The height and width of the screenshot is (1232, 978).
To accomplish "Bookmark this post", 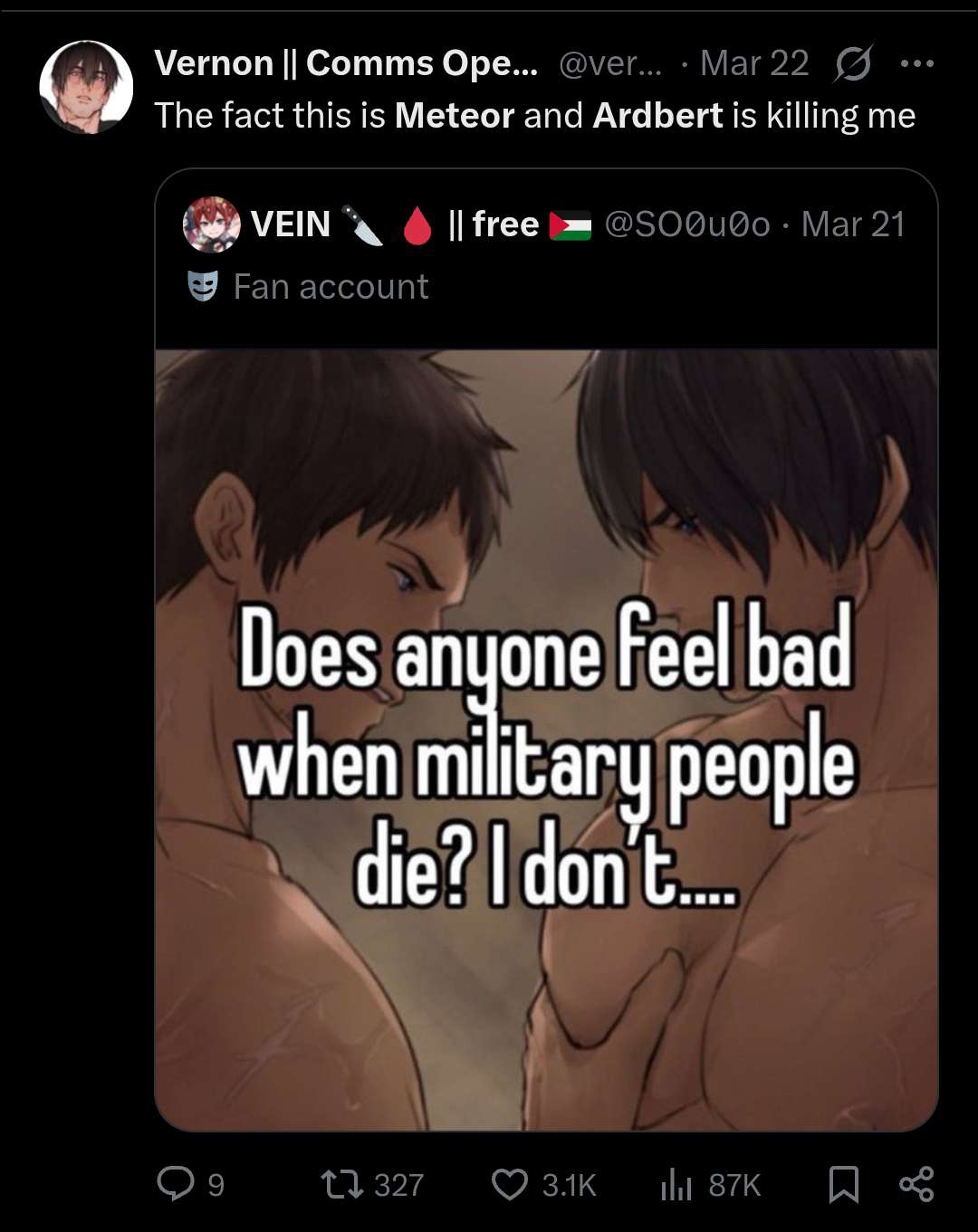I will (x=844, y=1184).
